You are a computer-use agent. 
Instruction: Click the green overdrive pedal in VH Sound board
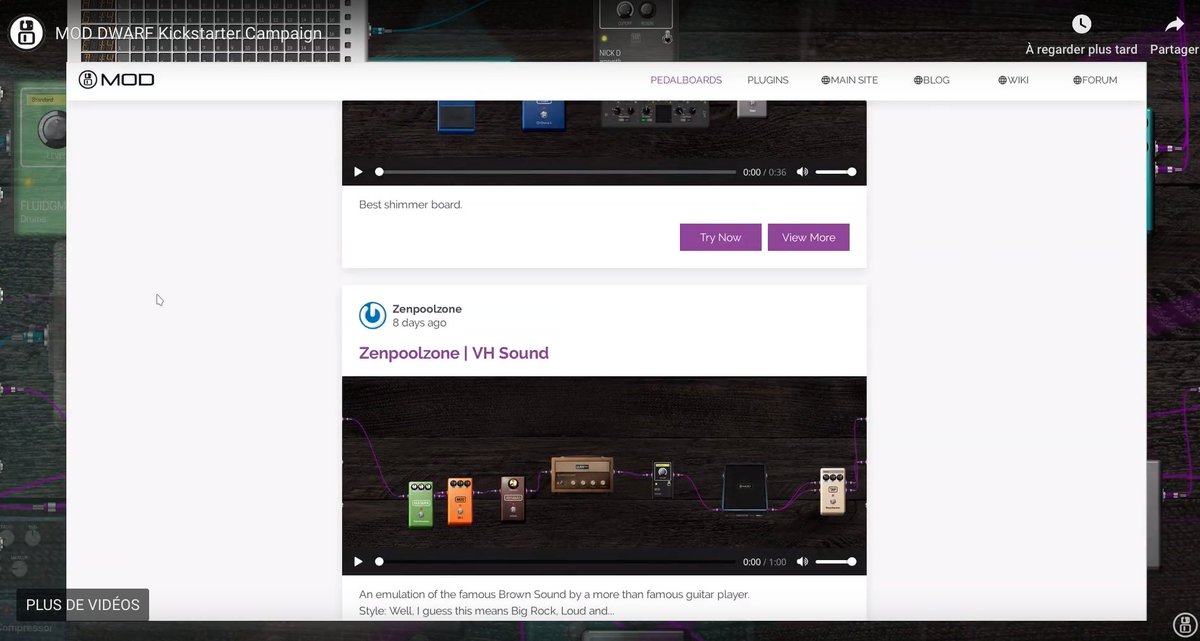pyautogui.click(x=421, y=503)
